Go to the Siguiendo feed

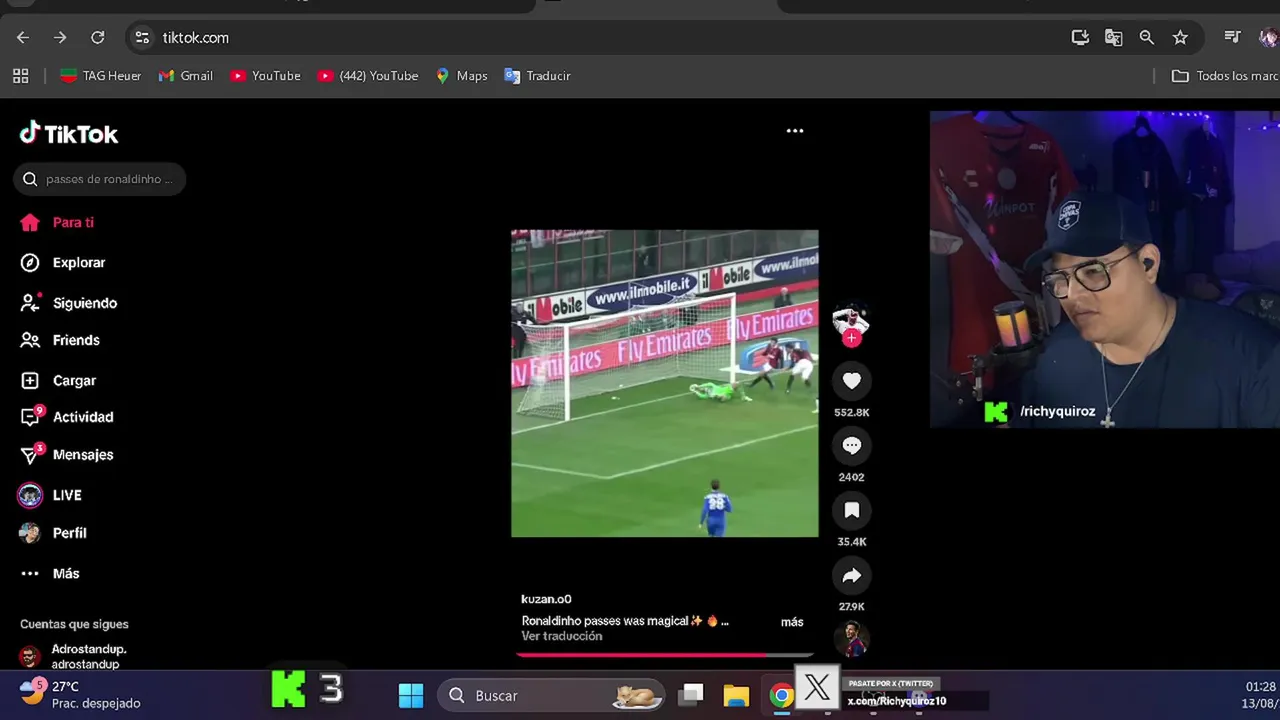coord(69,302)
